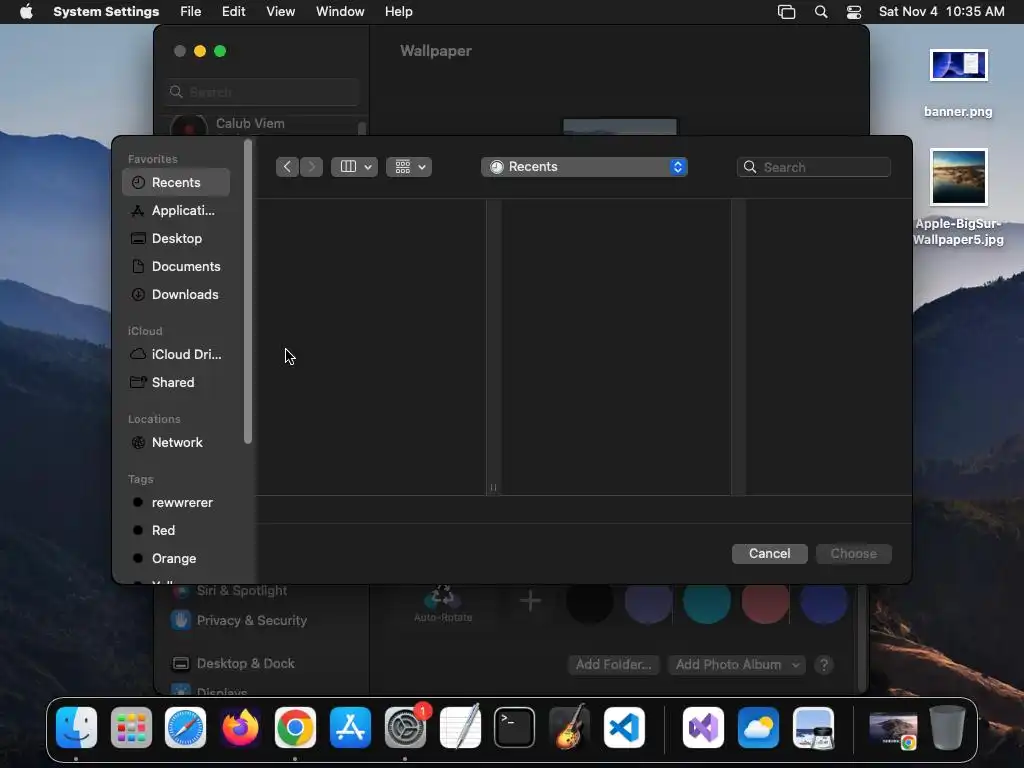Open TextEdit from the Dock
1024x768 pixels.
[460, 728]
